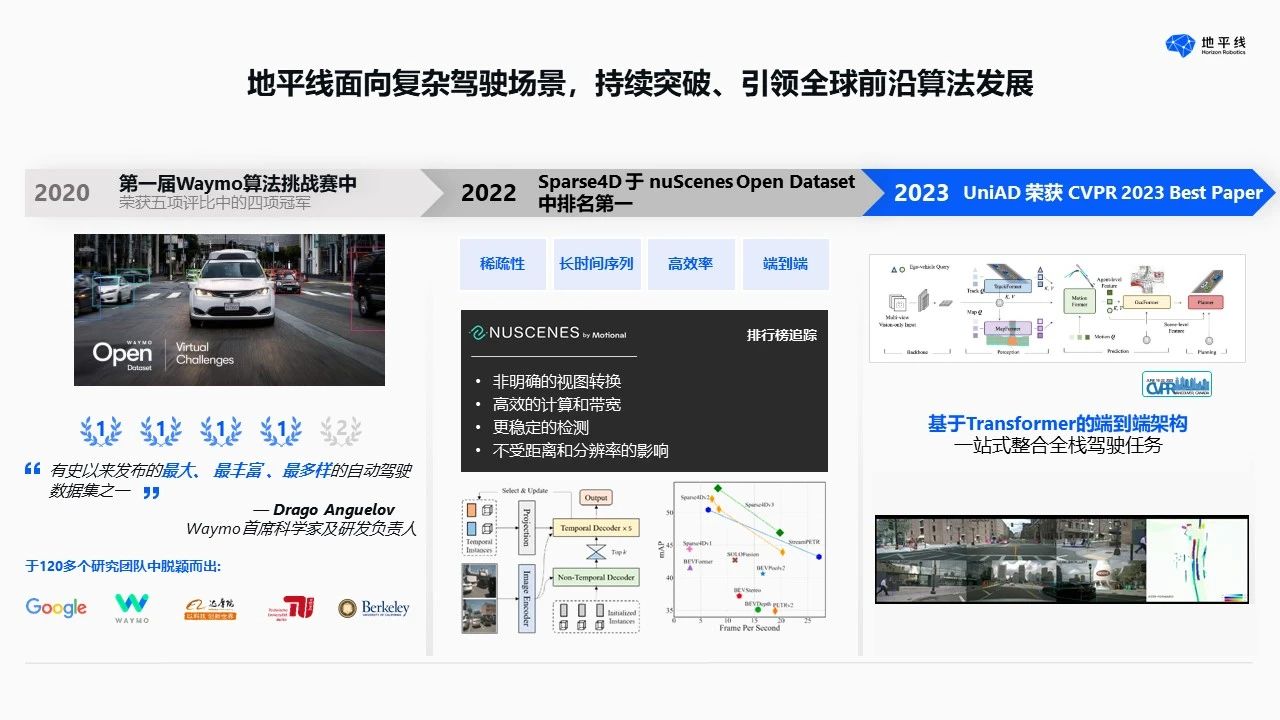Click the name Drago Anguelov

pyautogui.click(x=333, y=510)
